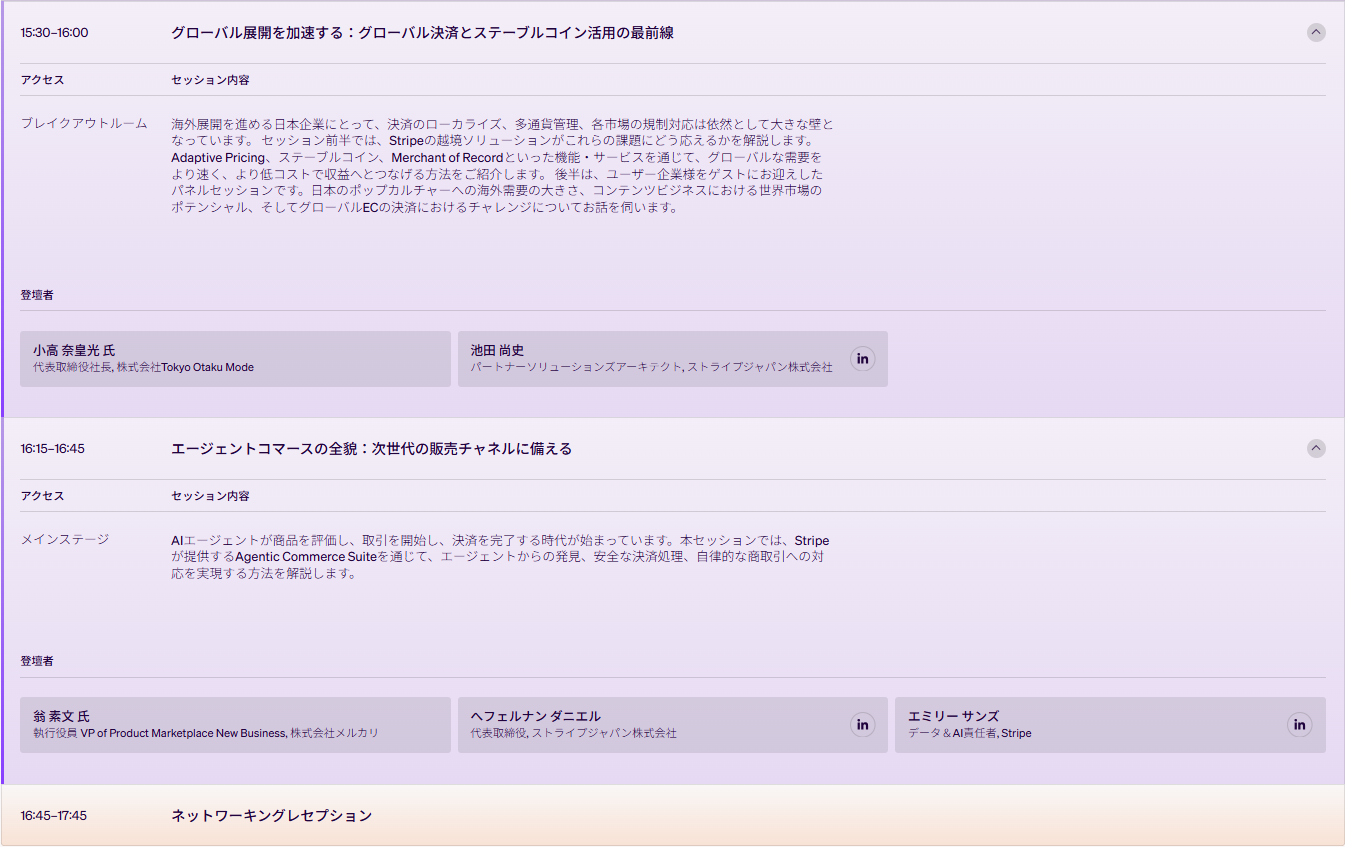Select the speaker card エミリー サンズ

tap(1110, 725)
